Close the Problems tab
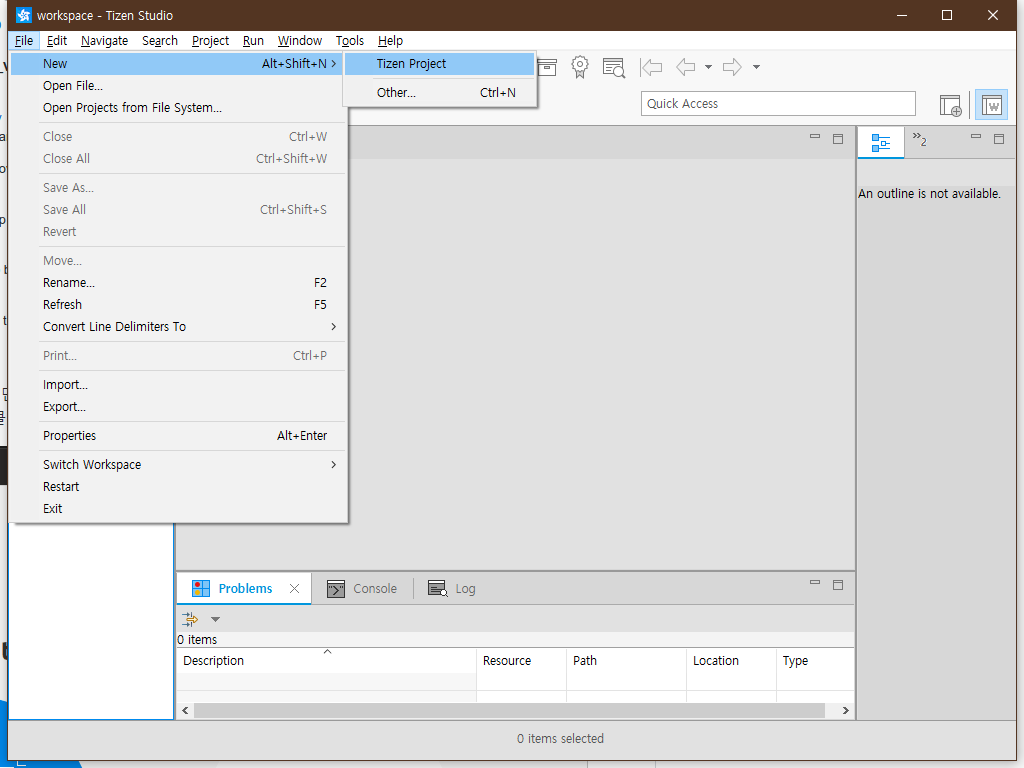The width and height of the screenshot is (1024, 768). [x=295, y=588]
